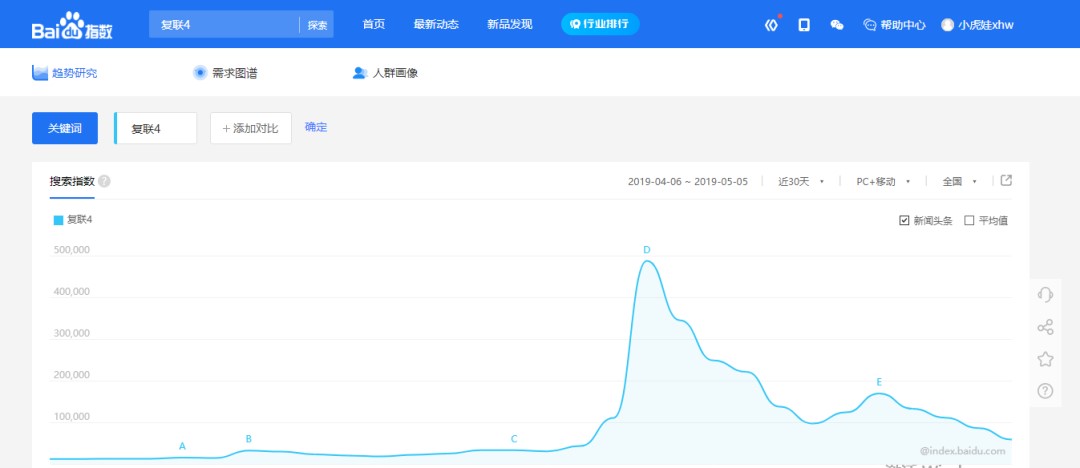The image size is (1080, 468).
Task: Click the user avatar icon
Action: (948, 25)
